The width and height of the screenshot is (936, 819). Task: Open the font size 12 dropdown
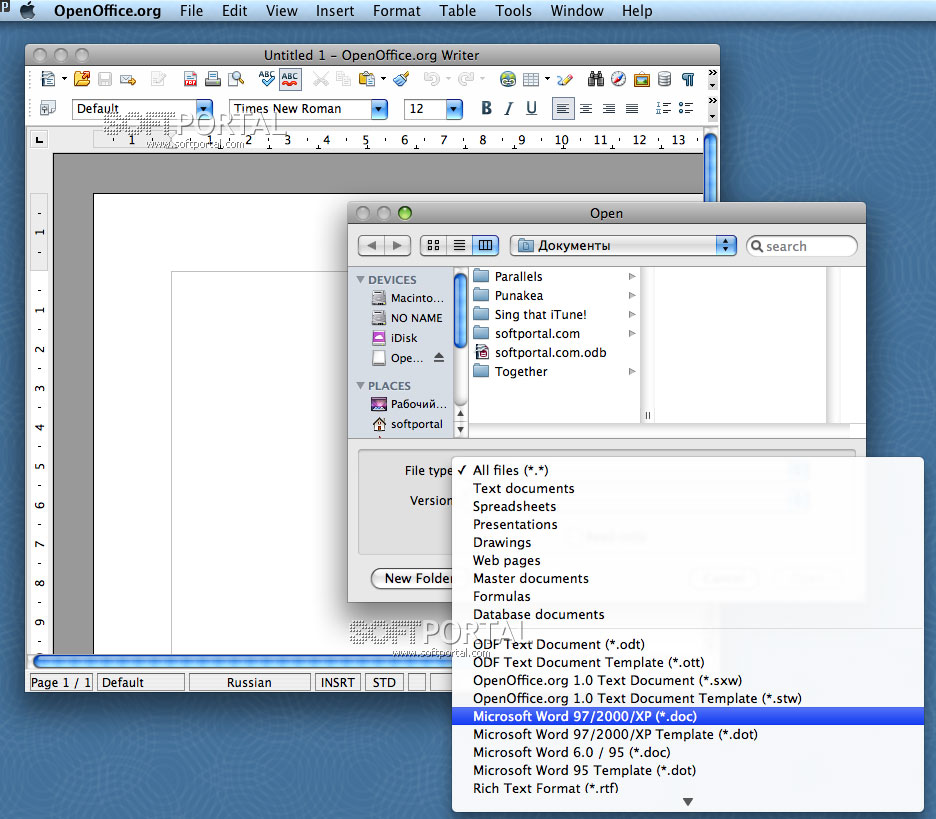point(454,109)
